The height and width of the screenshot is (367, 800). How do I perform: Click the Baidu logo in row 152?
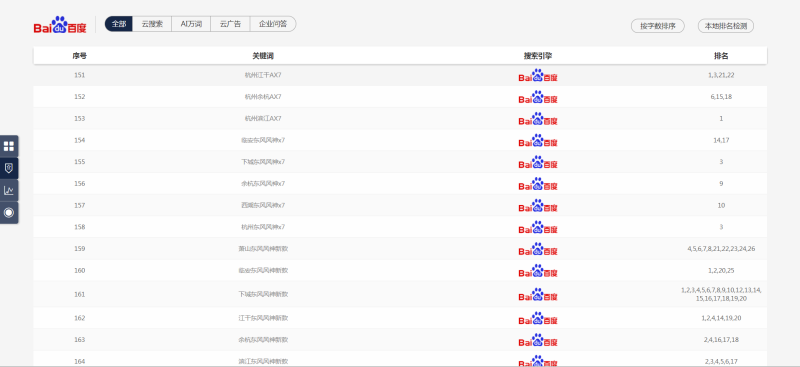click(538, 97)
